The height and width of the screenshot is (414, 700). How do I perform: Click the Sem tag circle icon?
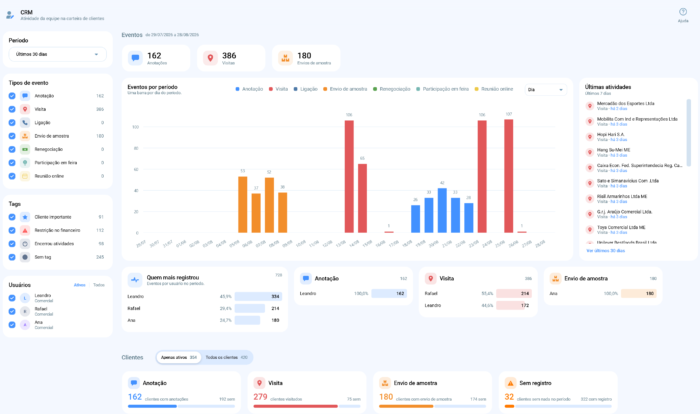point(25,257)
